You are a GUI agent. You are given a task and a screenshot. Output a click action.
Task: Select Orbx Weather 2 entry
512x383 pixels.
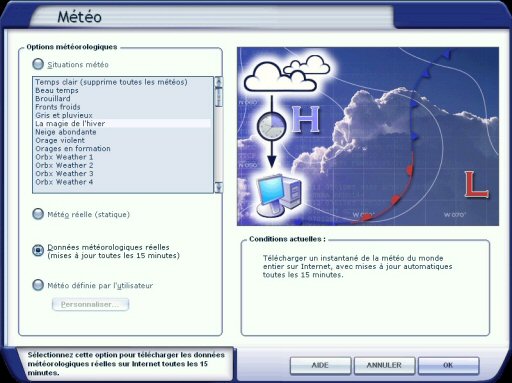123,165
